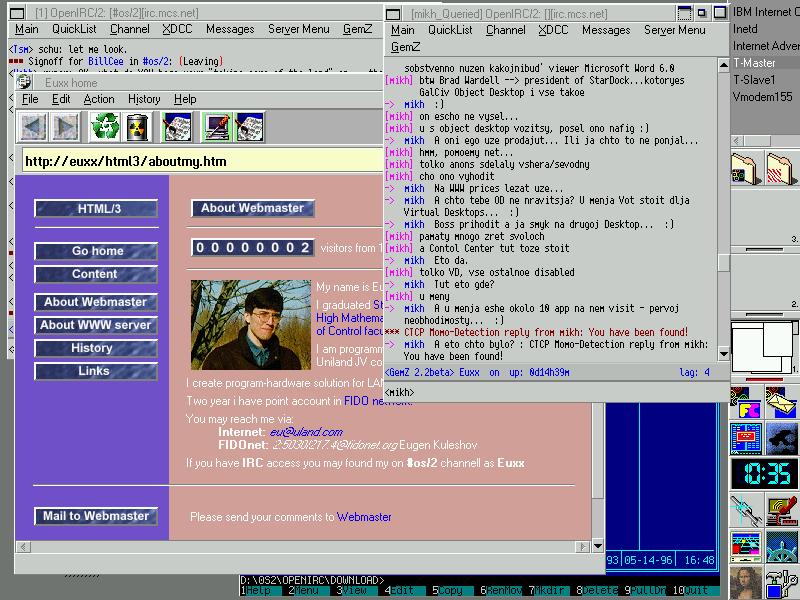
Task: Click the 7Mkdir function key at the bottom
Action: [x=546, y=590]
